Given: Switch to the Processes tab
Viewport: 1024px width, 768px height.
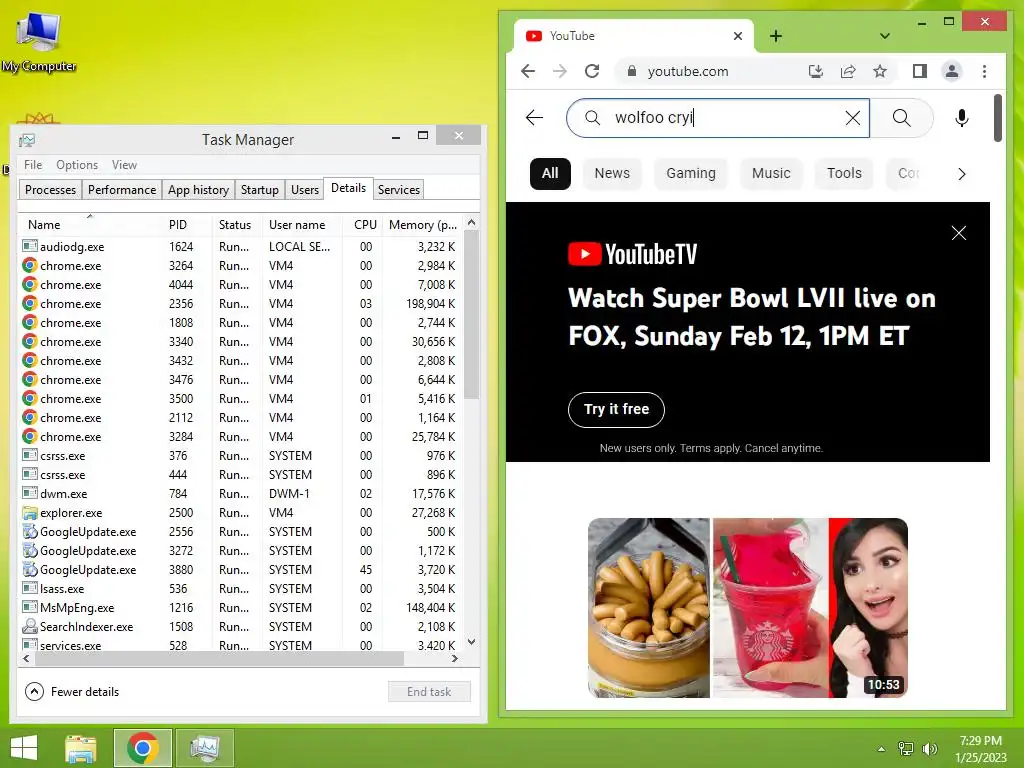Looking at the screenshot, I should [50, 190].
